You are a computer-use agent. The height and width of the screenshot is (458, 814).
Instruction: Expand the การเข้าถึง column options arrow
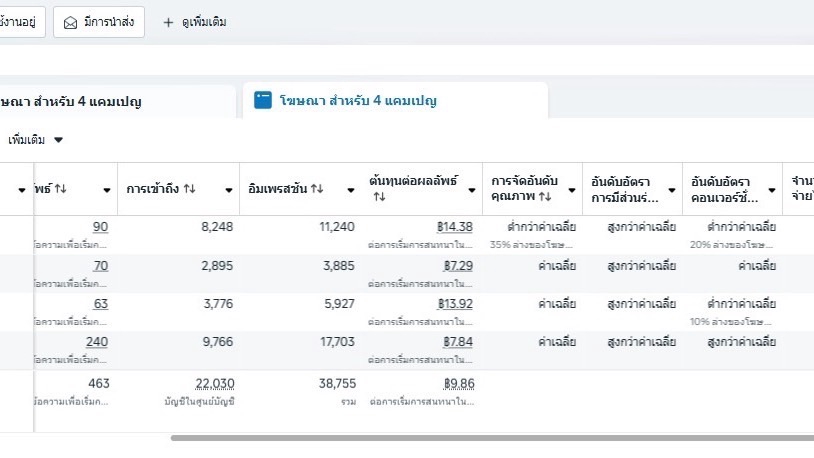[x=229, y=190]
